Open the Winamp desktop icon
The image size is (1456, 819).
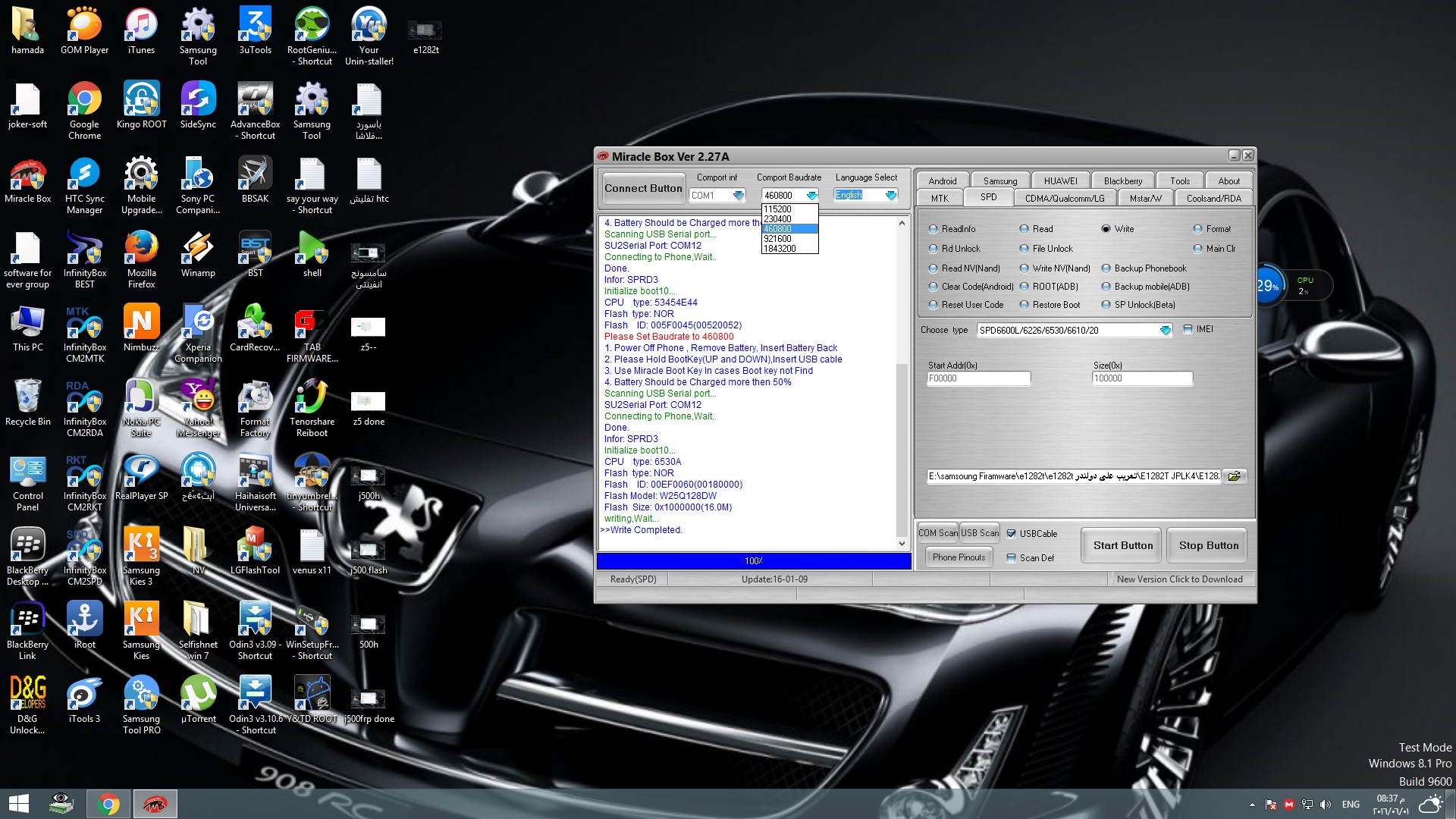198,255
